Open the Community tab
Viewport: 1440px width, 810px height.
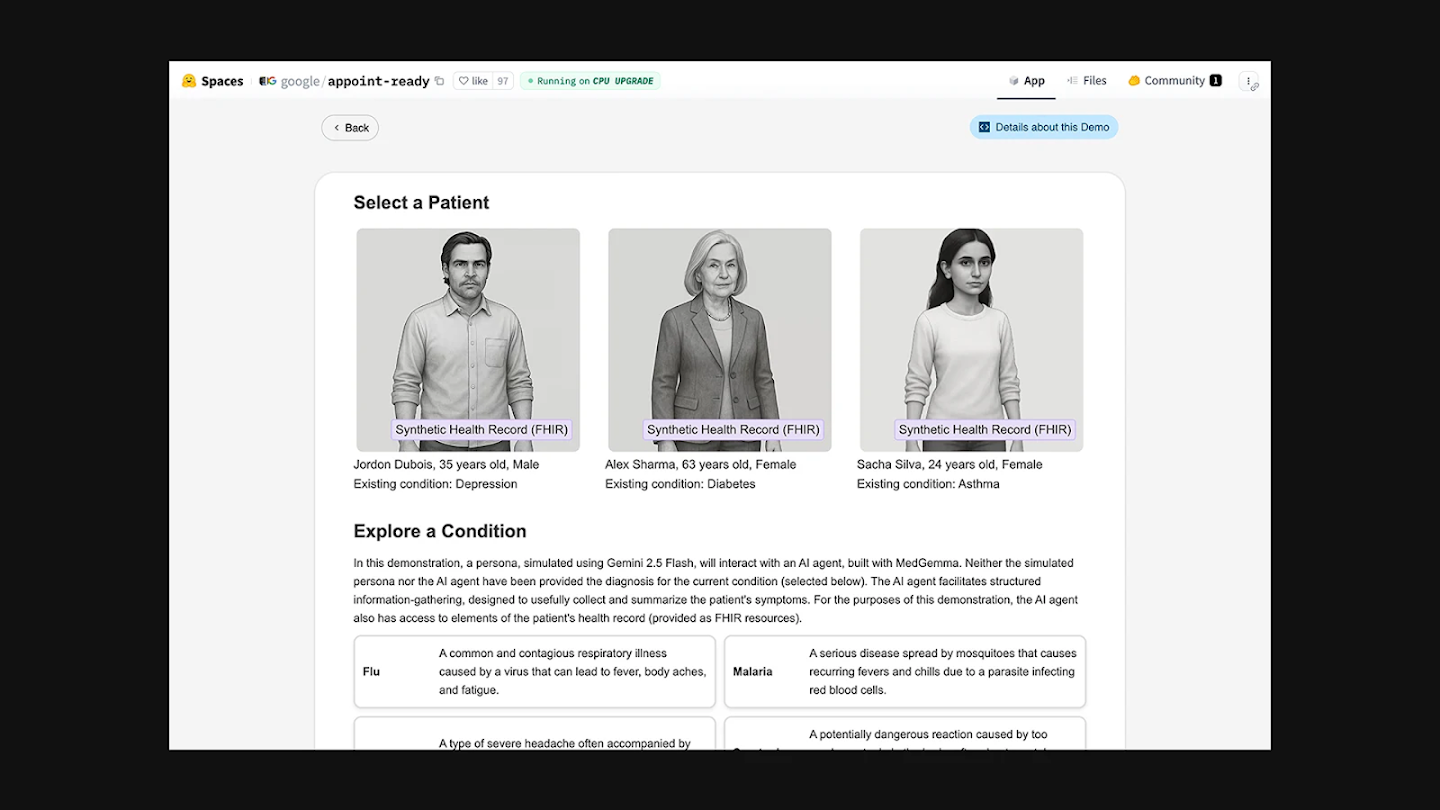click(1174, 81)
